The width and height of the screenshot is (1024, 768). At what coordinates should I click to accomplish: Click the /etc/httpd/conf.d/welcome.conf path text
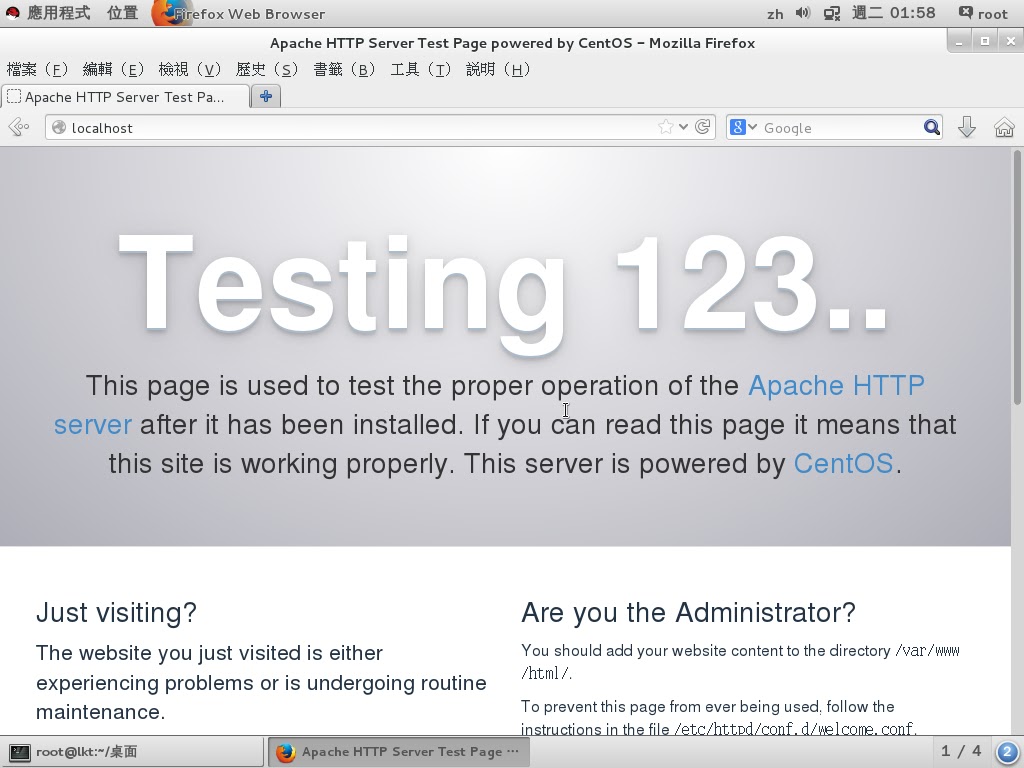pos(794,729)
